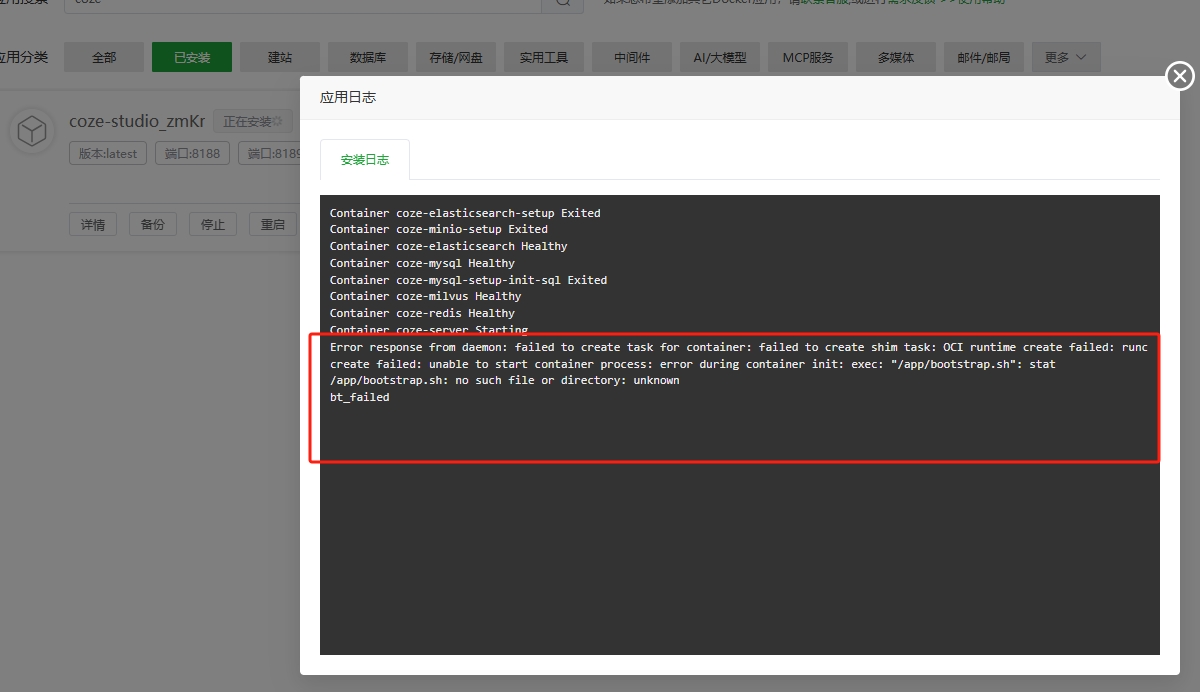
Task: Show 全部 app category
Action: (104, 57)
